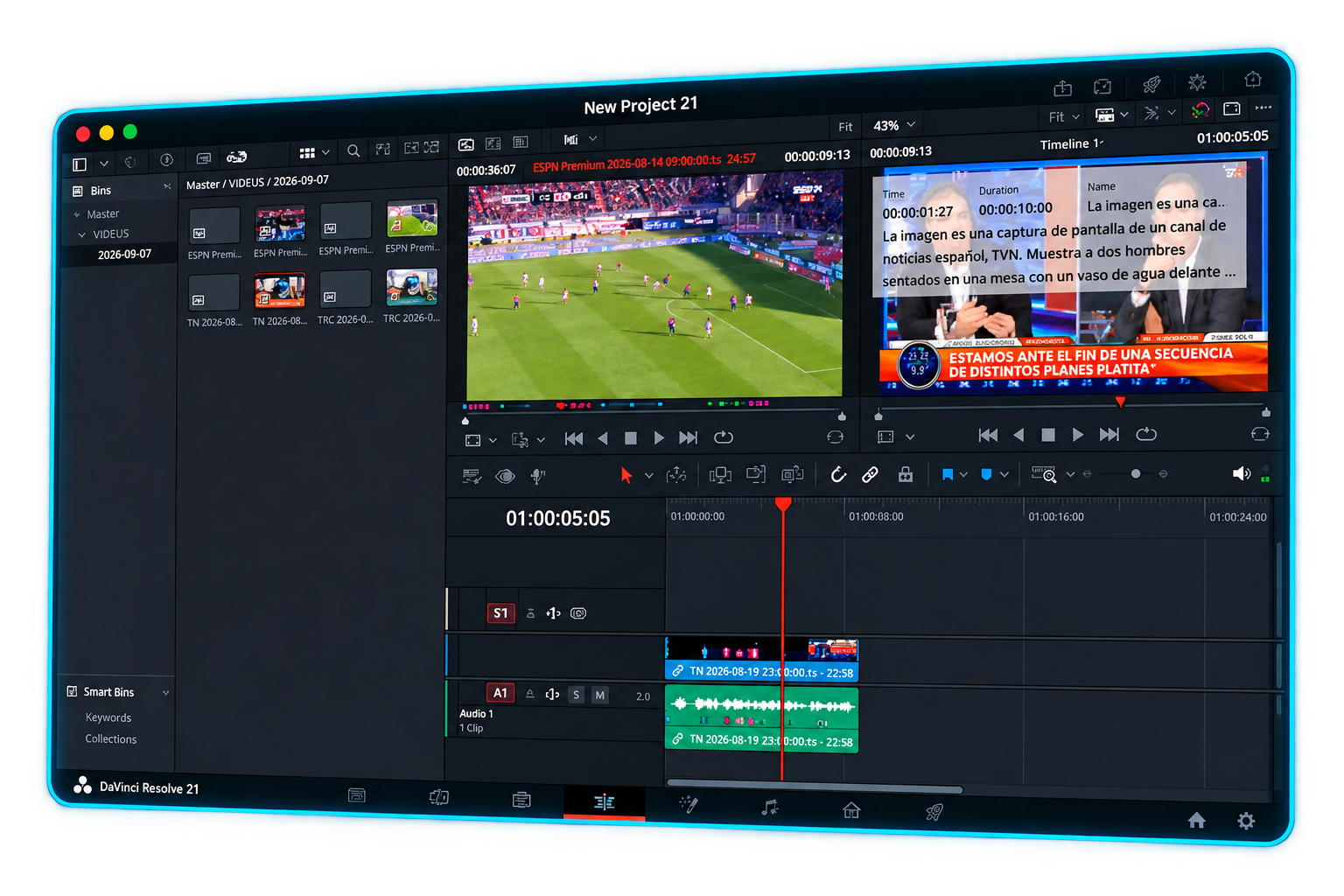Select the first TN 2026-08 clip thumbnail
1344x896 pixels.
coord(213,292)
